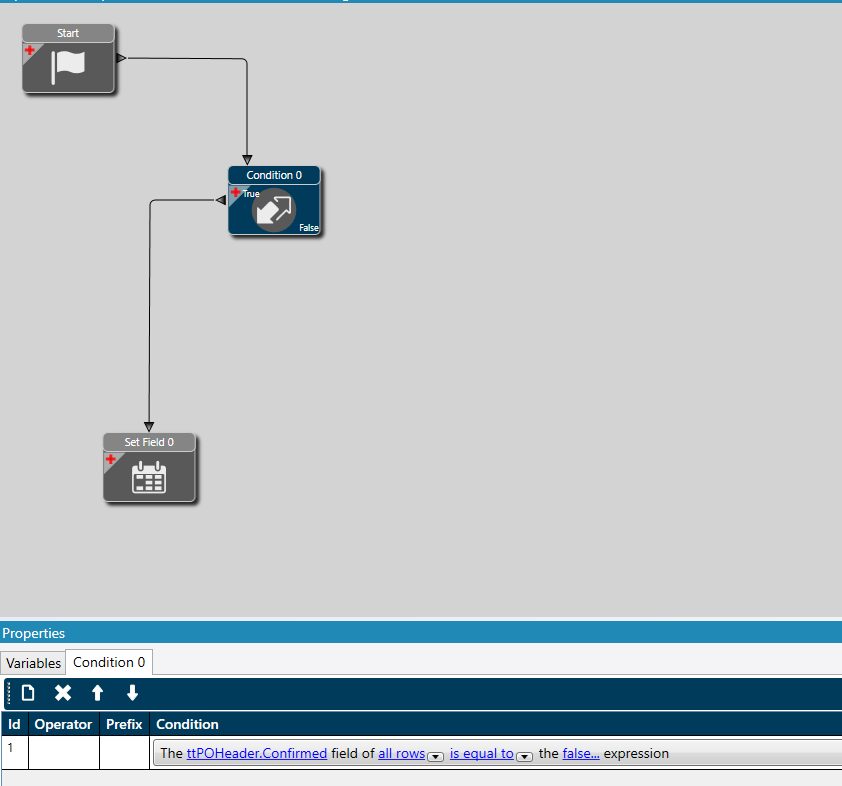Click the Condition column header
Image resolution: width=842 pixels, height=786 pixels.
[x=496, y=724]
